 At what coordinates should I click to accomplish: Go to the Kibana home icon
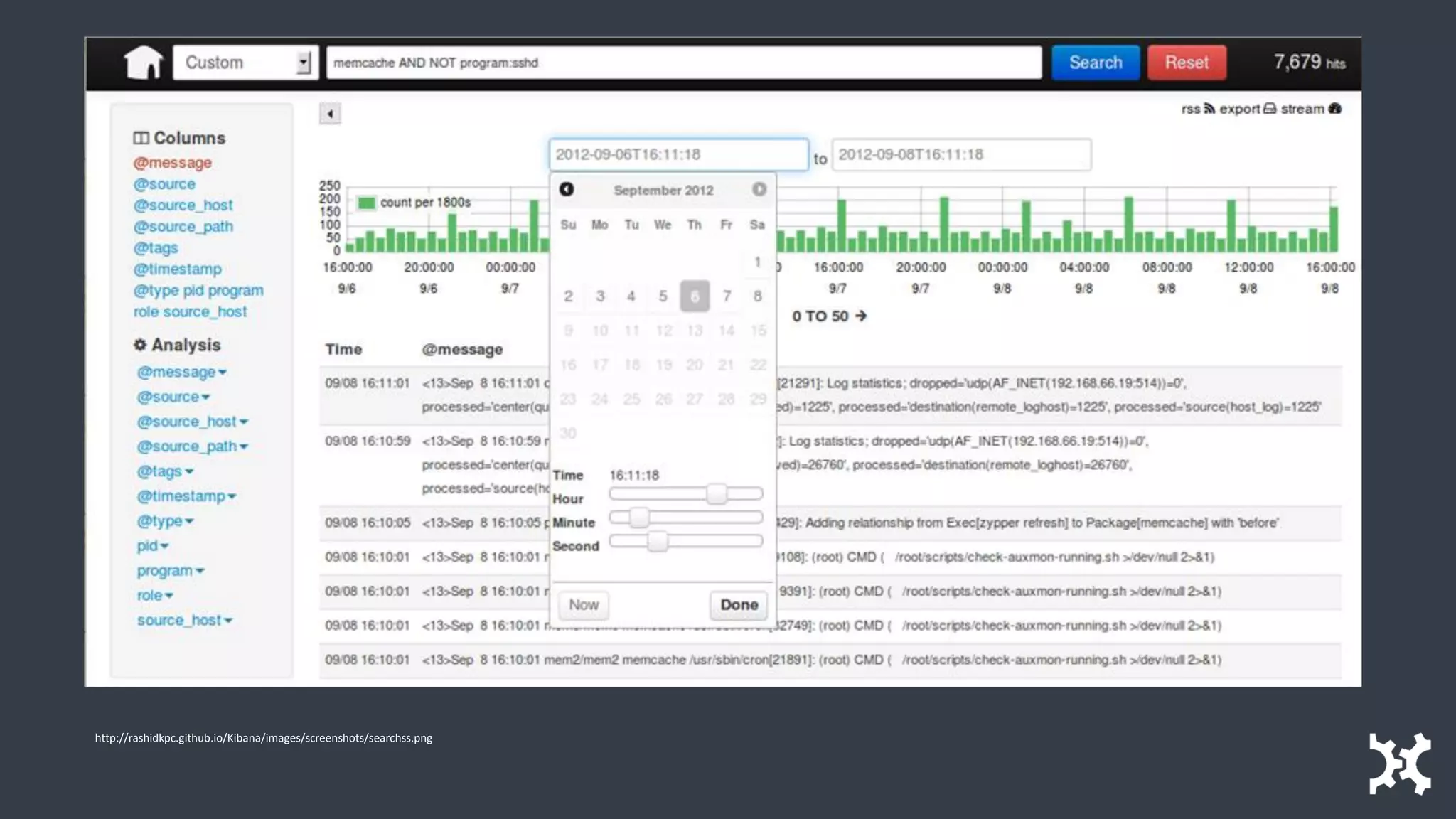click(x=144, y=63)
